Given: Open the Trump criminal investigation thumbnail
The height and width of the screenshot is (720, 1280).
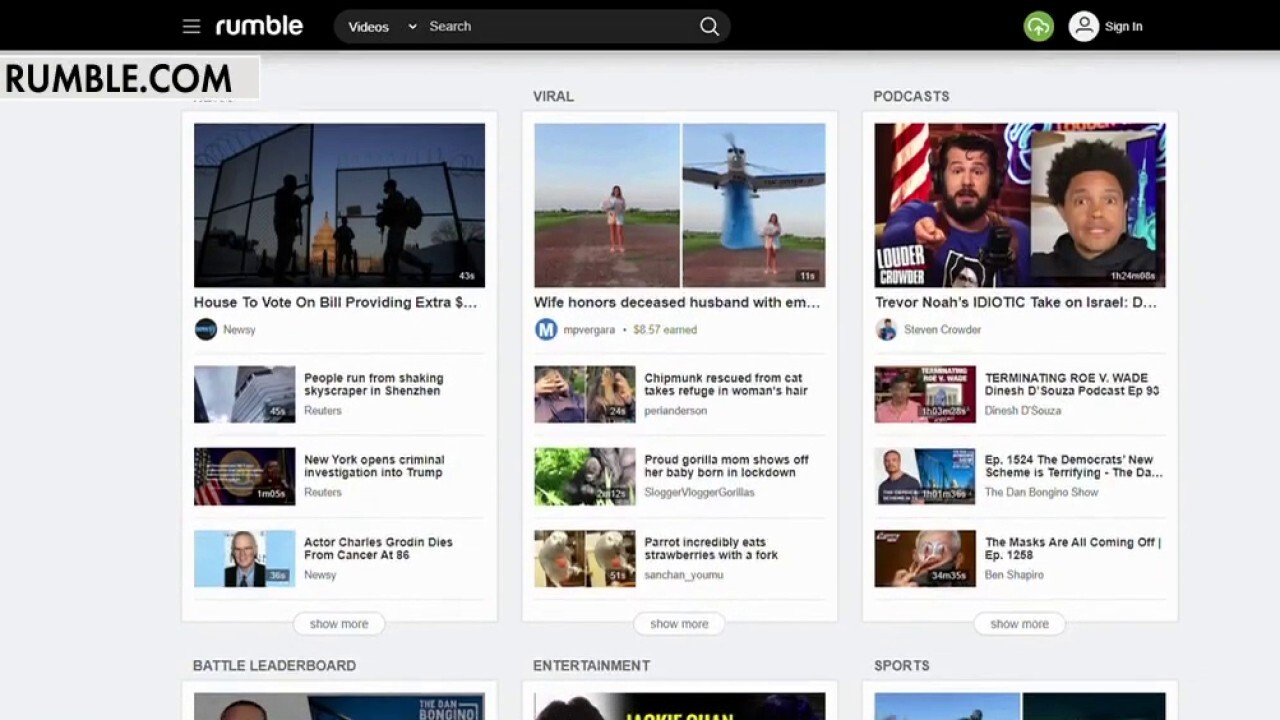Looking at the screenshot, I should tap(244, 476).
